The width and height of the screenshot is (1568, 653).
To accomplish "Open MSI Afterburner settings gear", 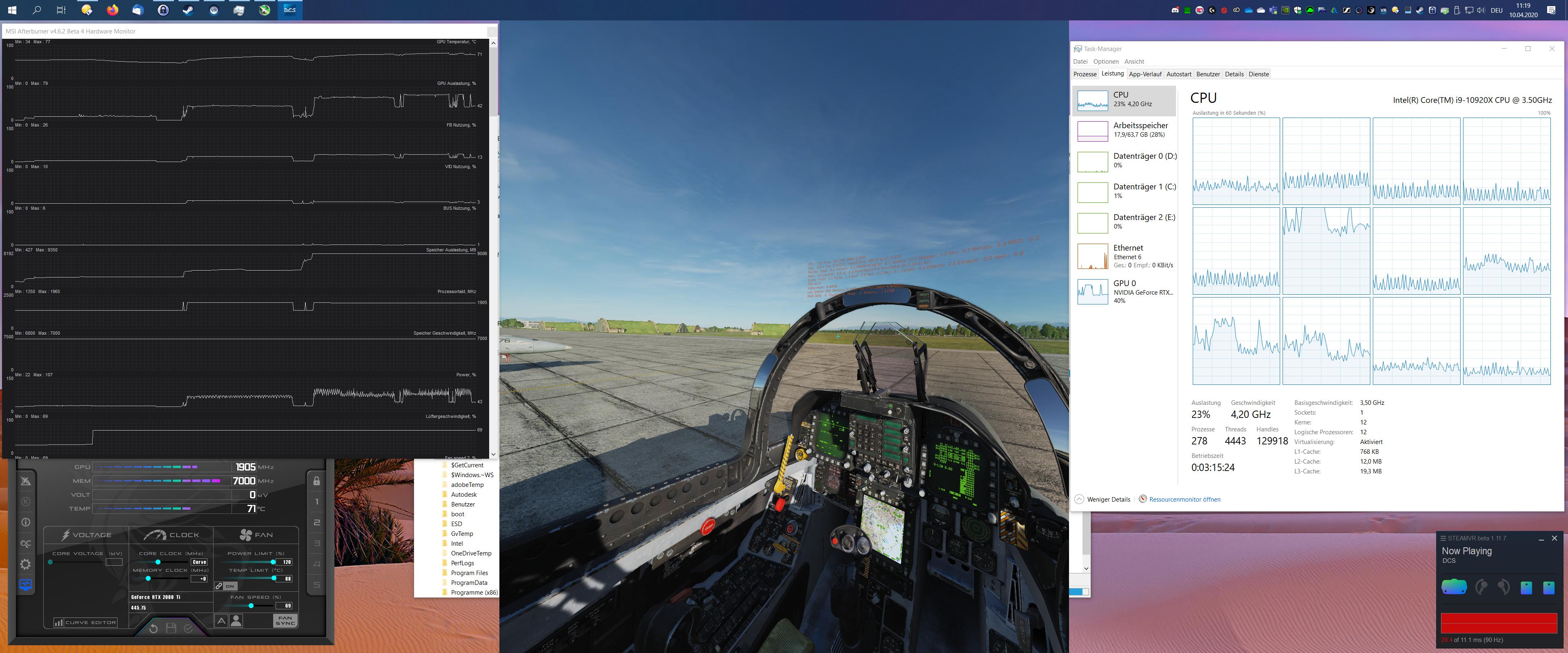I will click(x=26, y=564).
